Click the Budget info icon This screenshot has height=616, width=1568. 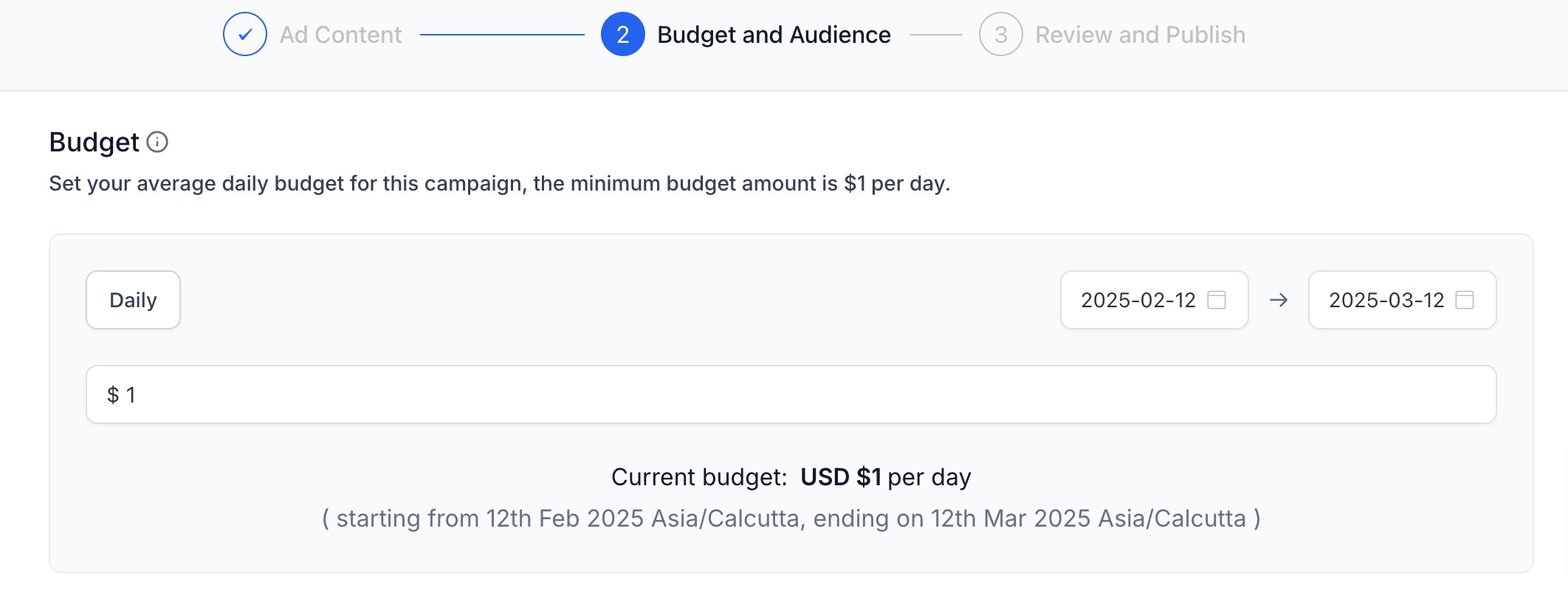pos(157,142)
